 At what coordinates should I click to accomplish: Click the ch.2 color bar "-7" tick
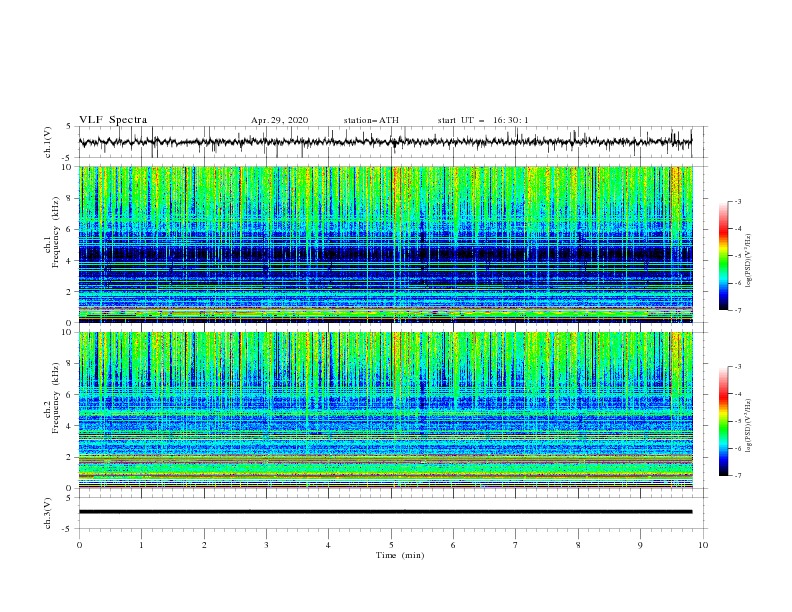pyautogui.click(x=737, y=476)
